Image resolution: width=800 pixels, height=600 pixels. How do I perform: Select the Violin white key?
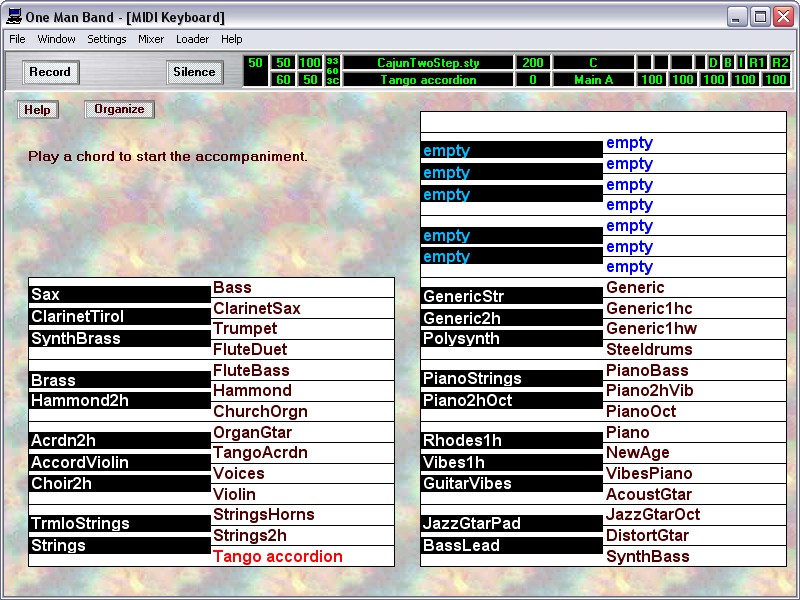click(x=303, y=494)
